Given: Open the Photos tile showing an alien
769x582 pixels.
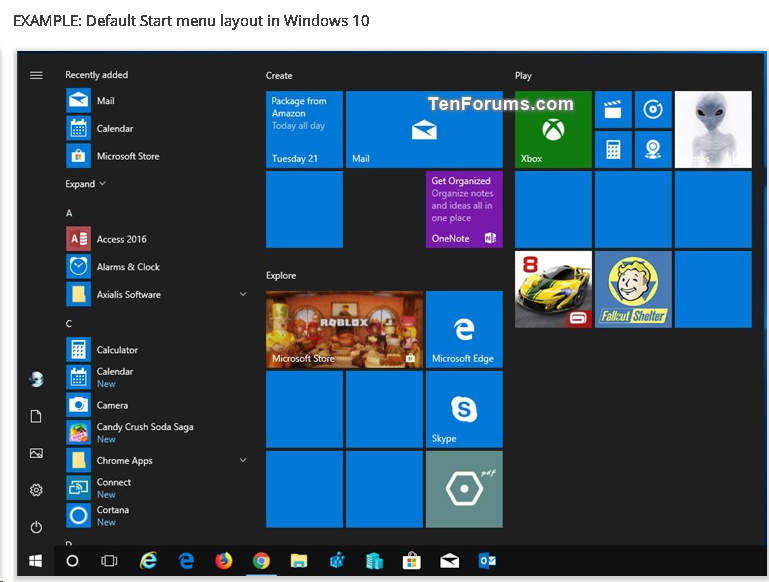Looking at the screenshot, I should (x=713, y=129).
